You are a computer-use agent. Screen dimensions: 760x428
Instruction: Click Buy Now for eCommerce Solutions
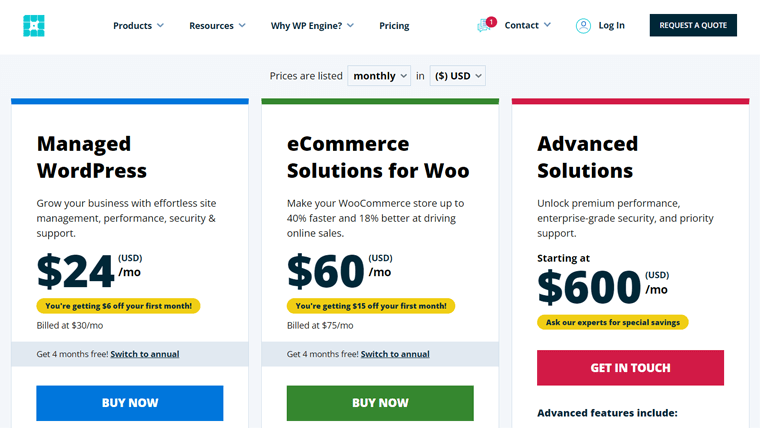[380, 403]
